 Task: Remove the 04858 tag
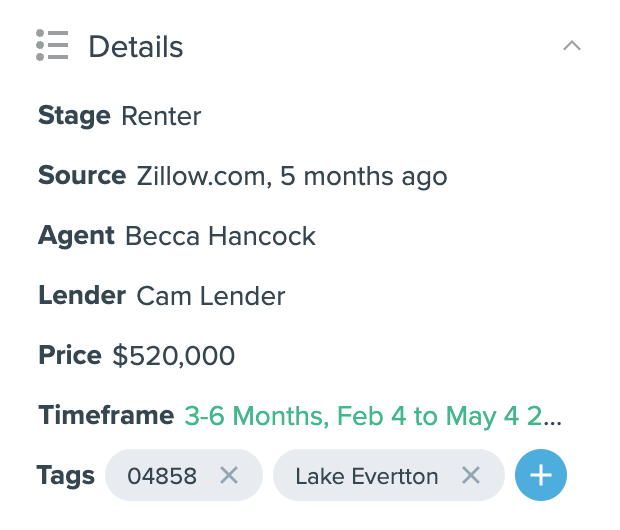229,475
